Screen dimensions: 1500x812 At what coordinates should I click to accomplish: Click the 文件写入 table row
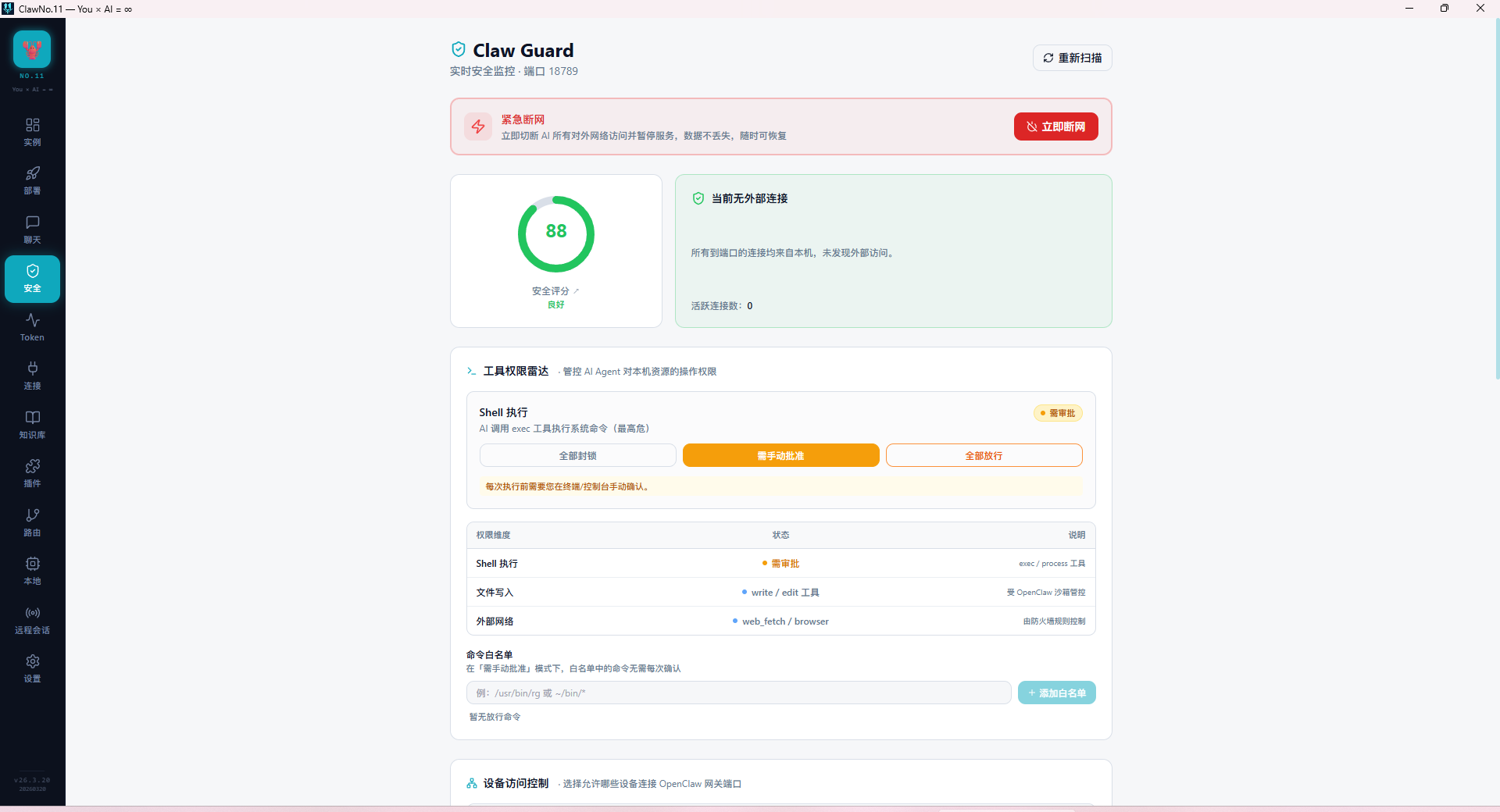(x=780, y=592)
